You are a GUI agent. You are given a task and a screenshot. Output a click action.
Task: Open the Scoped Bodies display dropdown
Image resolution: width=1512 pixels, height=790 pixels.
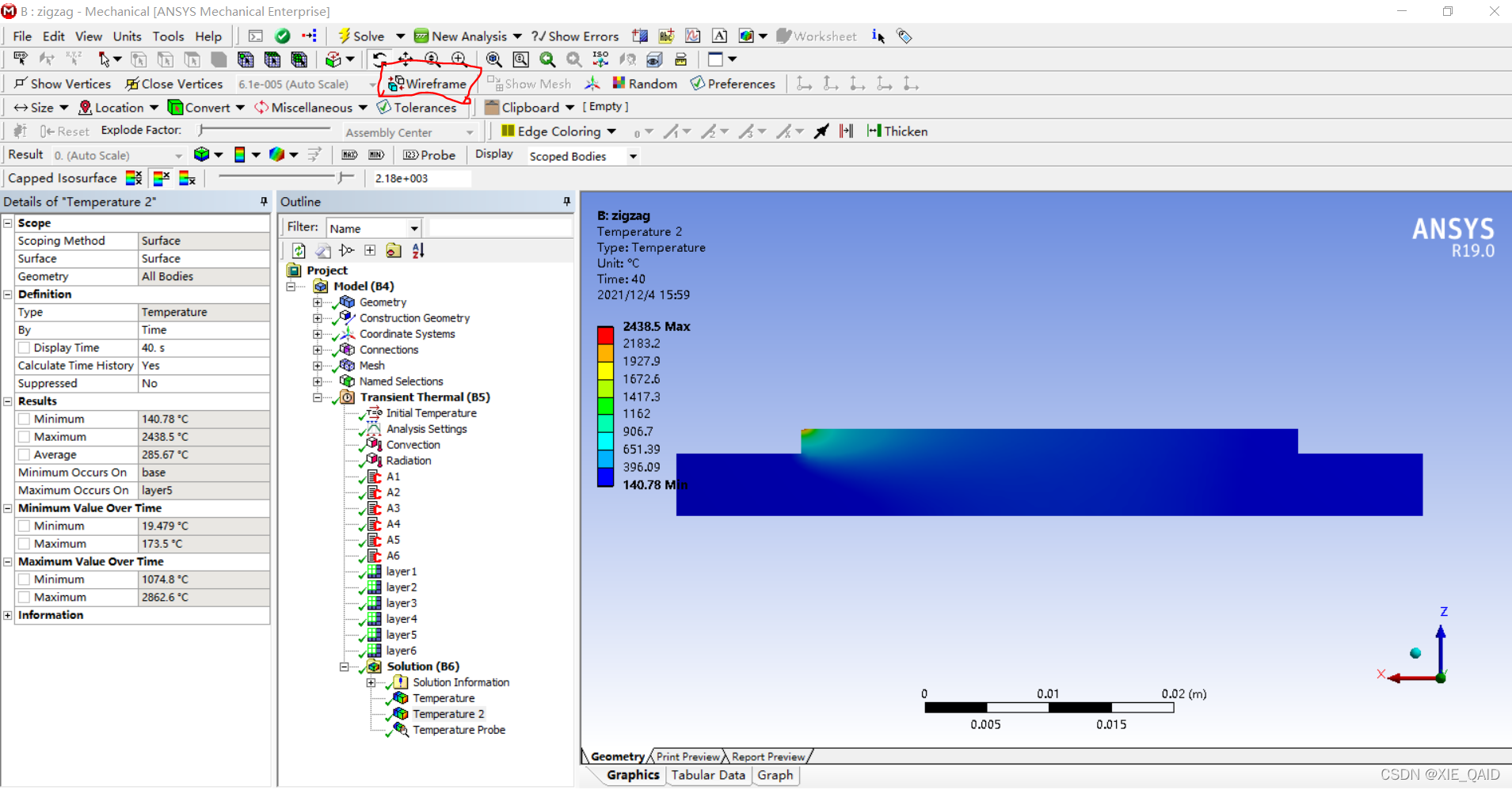point(633,156)
